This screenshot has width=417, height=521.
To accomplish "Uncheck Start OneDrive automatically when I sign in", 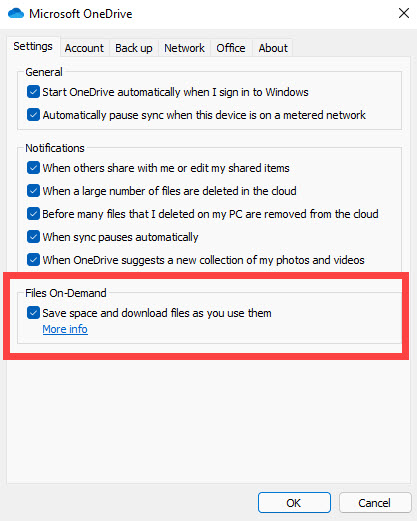I will 33,92.
